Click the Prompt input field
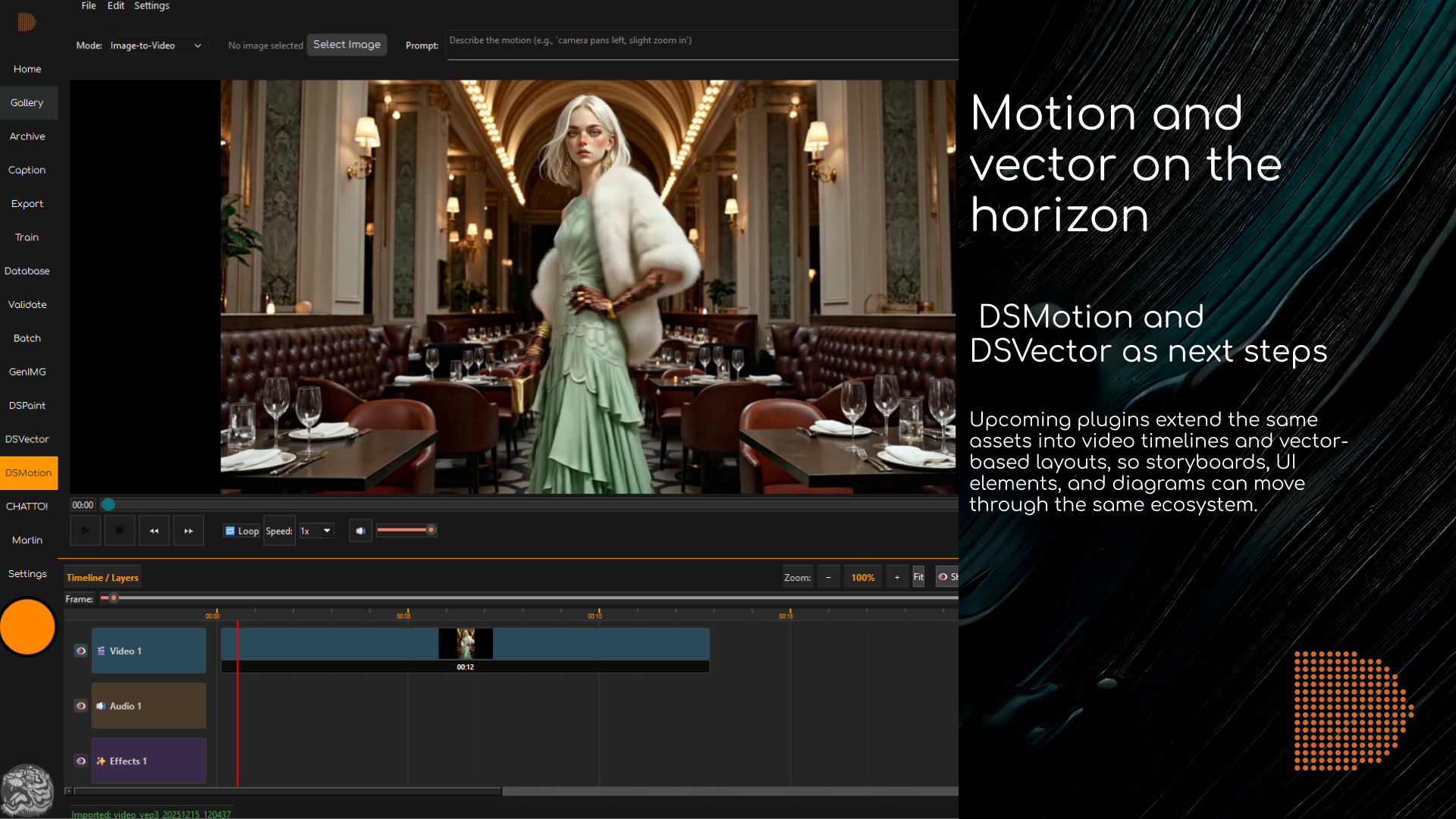 [x=682, y=44]
